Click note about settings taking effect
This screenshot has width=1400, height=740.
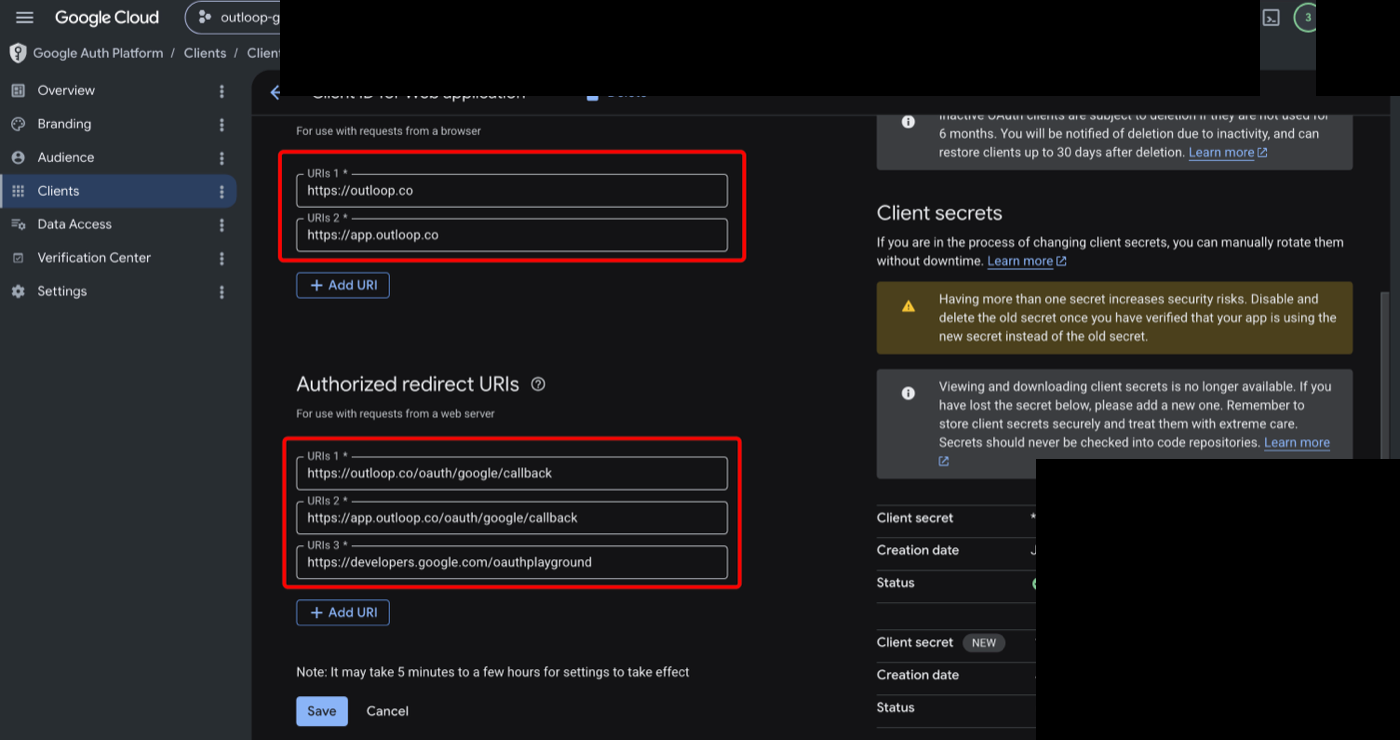point(493,672)
